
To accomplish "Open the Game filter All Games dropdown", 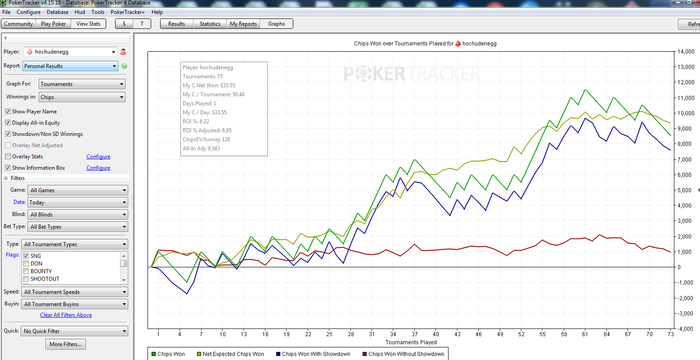I will pos(78,190).
